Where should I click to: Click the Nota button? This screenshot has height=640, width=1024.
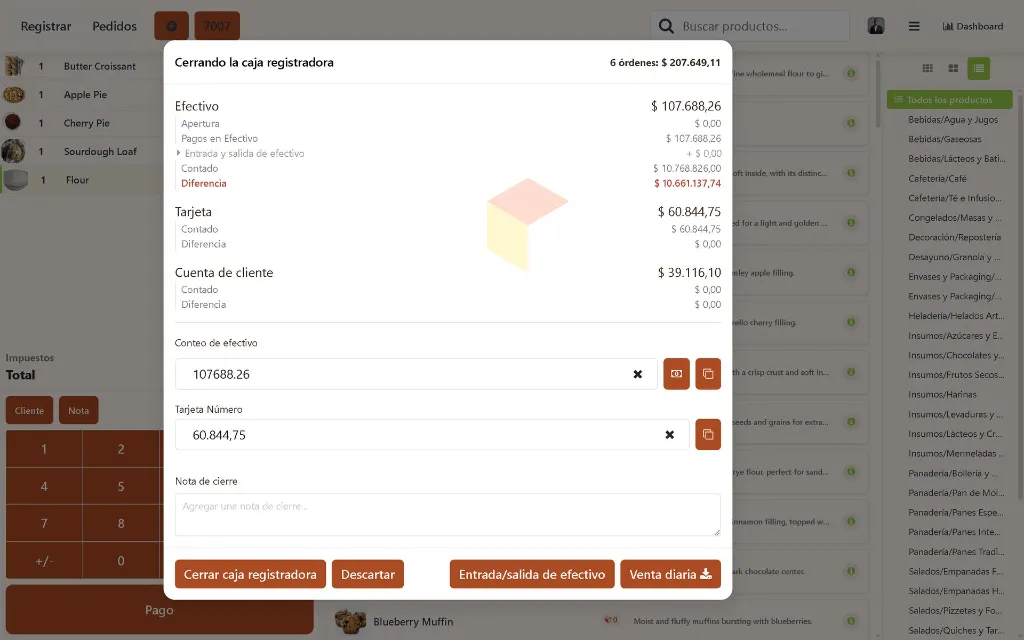coord(78,410)
